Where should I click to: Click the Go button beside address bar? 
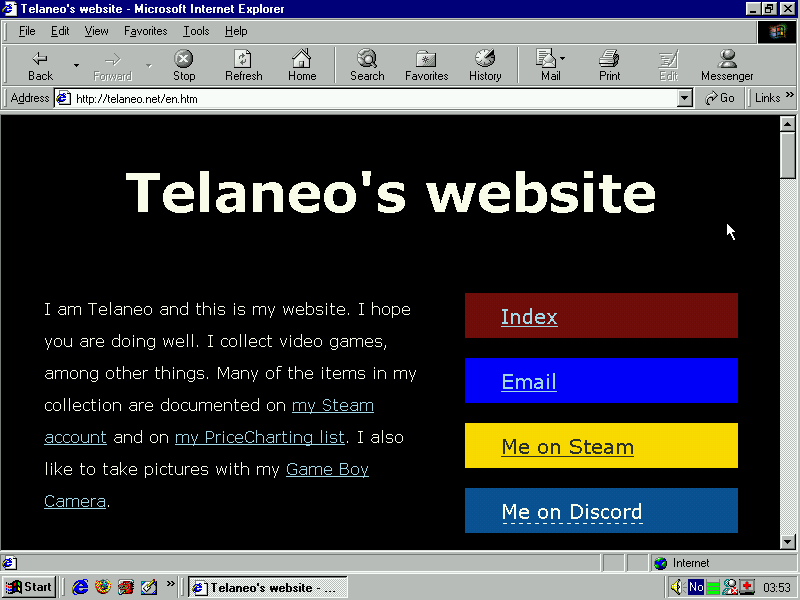[720, 98]
